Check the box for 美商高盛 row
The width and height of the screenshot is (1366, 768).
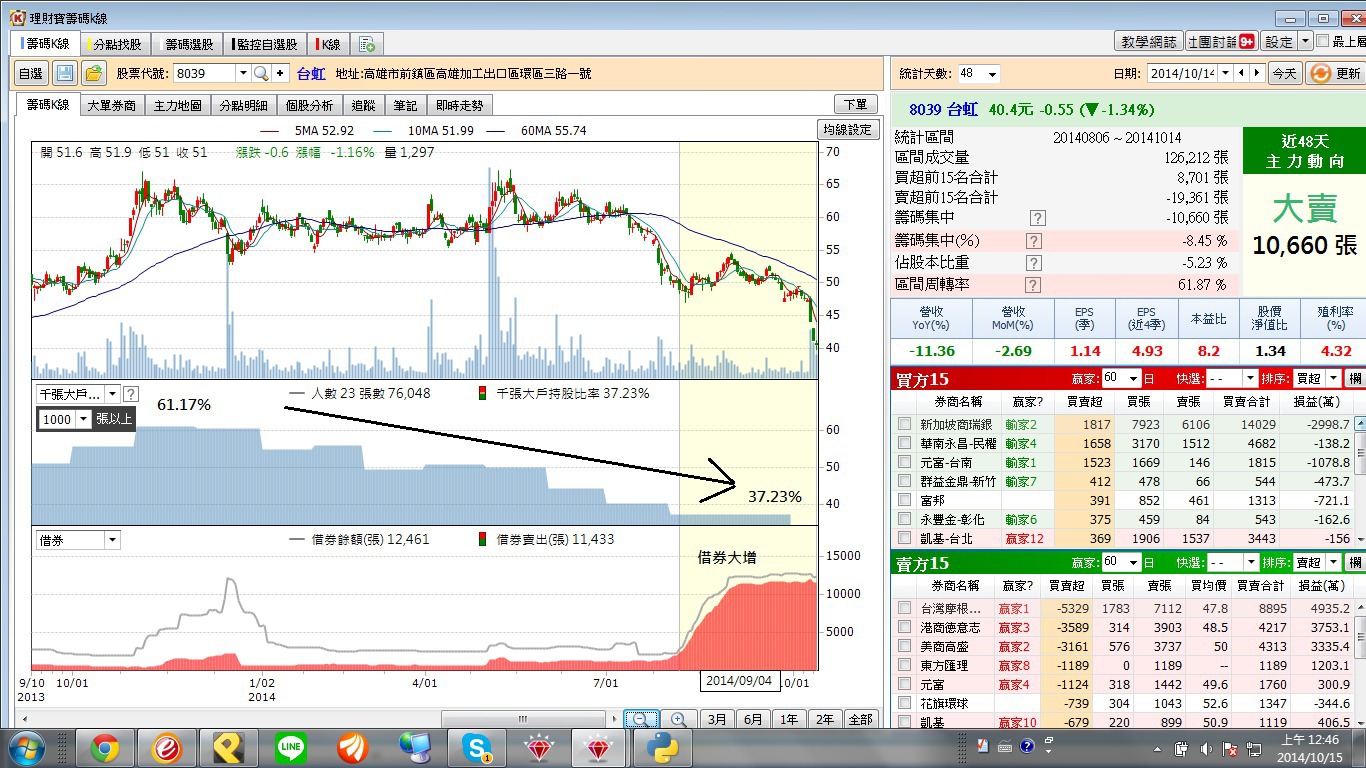[905, 646]
